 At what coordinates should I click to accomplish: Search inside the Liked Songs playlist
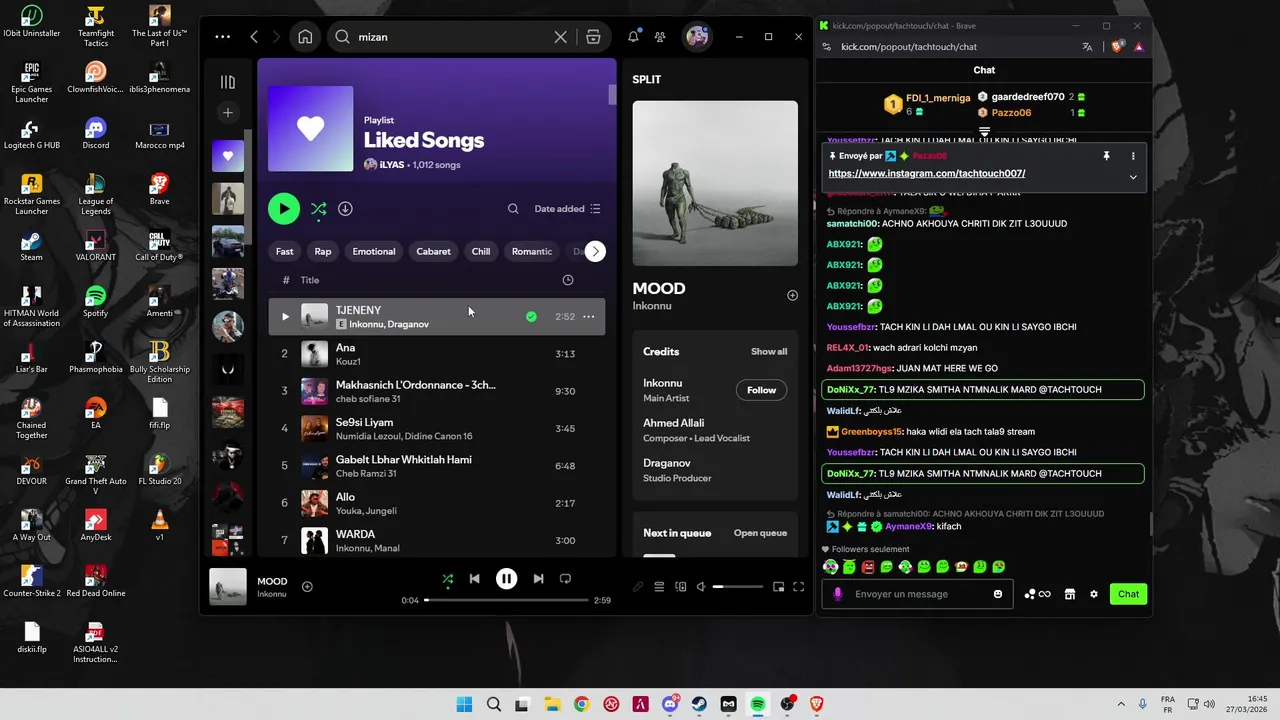point(513,209)
